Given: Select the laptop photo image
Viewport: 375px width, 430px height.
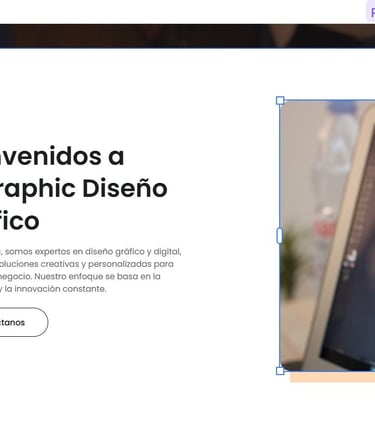Looking at the screenshot, I should pos(327,236).
